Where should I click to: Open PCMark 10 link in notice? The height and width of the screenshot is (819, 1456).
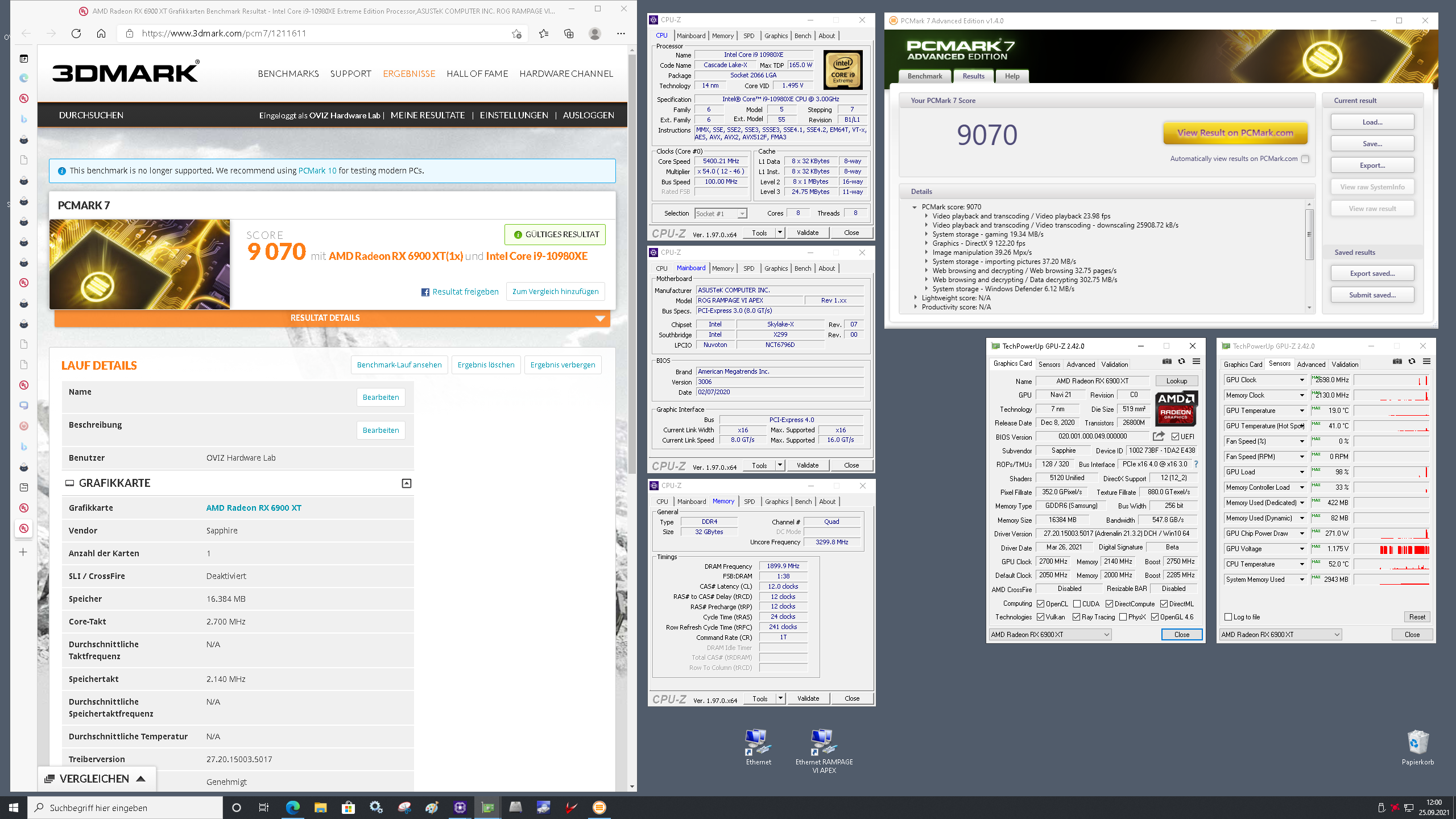click(x=317, y=171)
